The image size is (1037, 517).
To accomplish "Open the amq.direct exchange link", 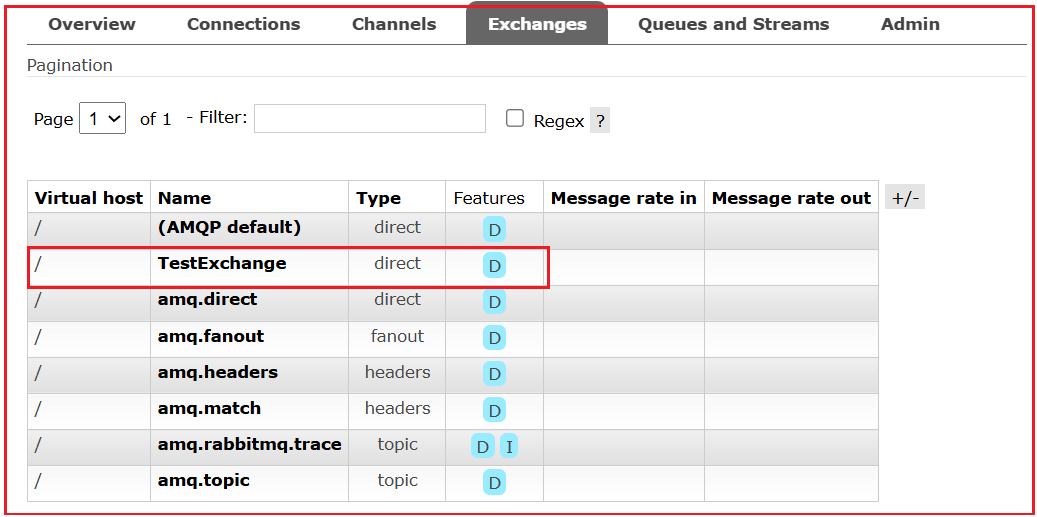I will [x=208, y=299].
